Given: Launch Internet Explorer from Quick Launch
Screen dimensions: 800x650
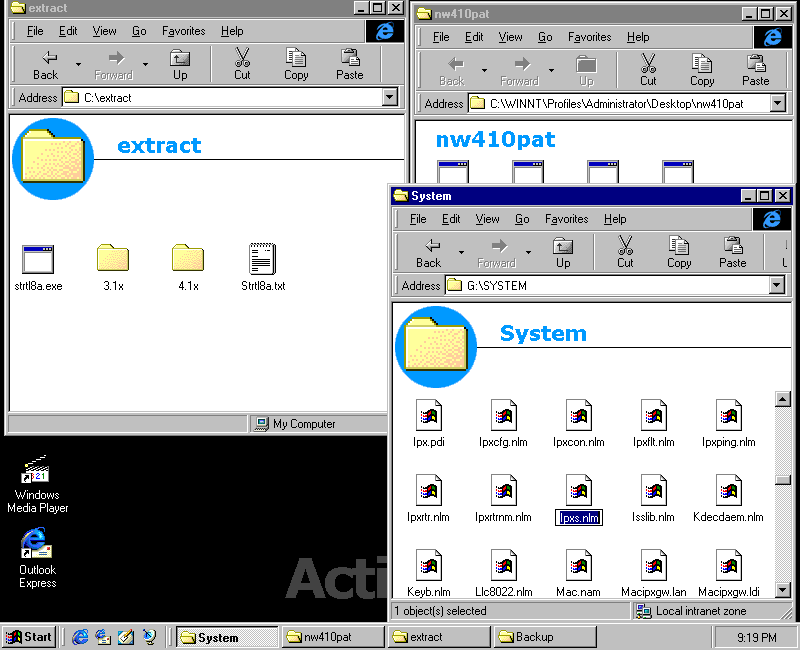Looking at the screenshot, I should pos(80,637).
